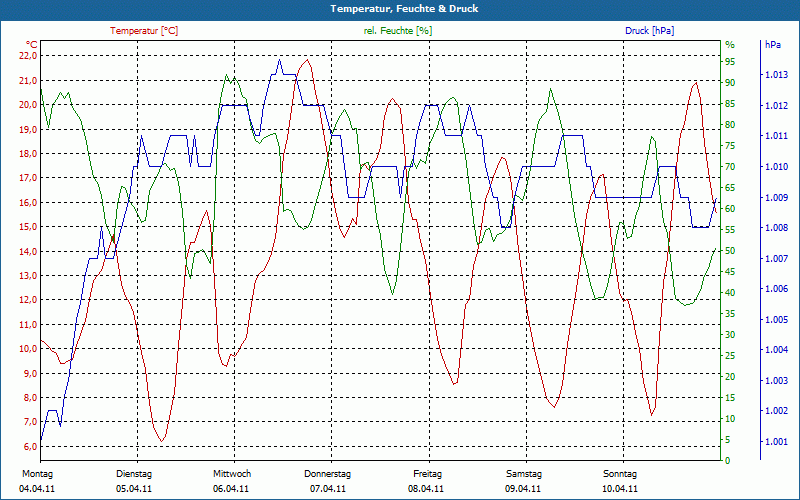Image resolution: width=800 pixels, height=500 pixels.
Task: Click the 'Sonntag' day label
Action: tap(620, 474)
